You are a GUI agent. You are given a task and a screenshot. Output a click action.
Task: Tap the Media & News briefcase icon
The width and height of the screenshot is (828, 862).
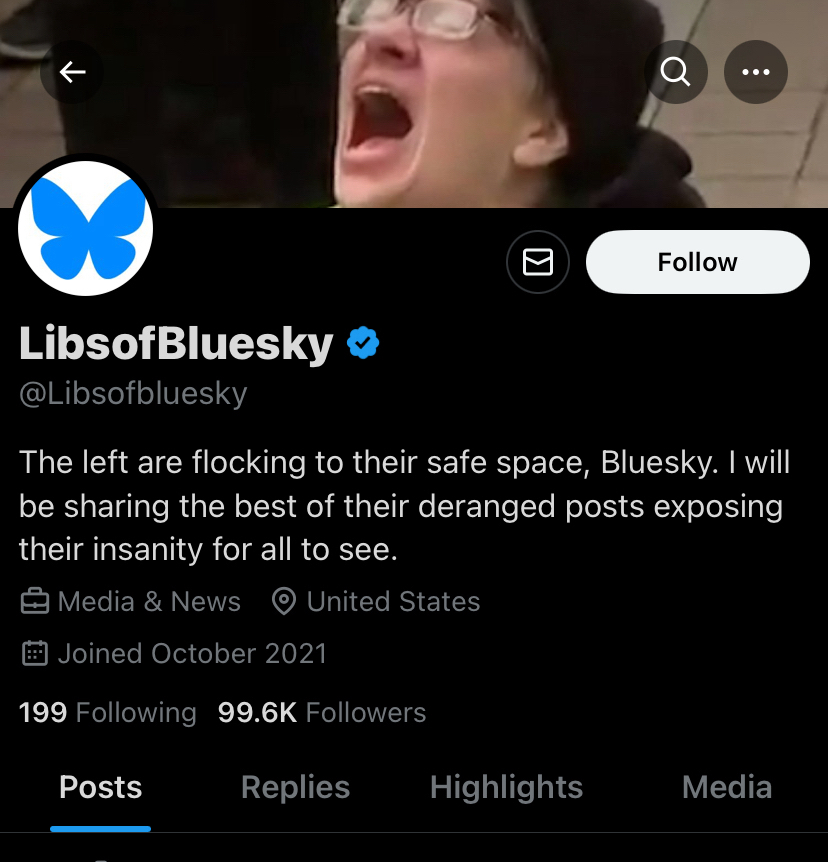click(35, 601)
